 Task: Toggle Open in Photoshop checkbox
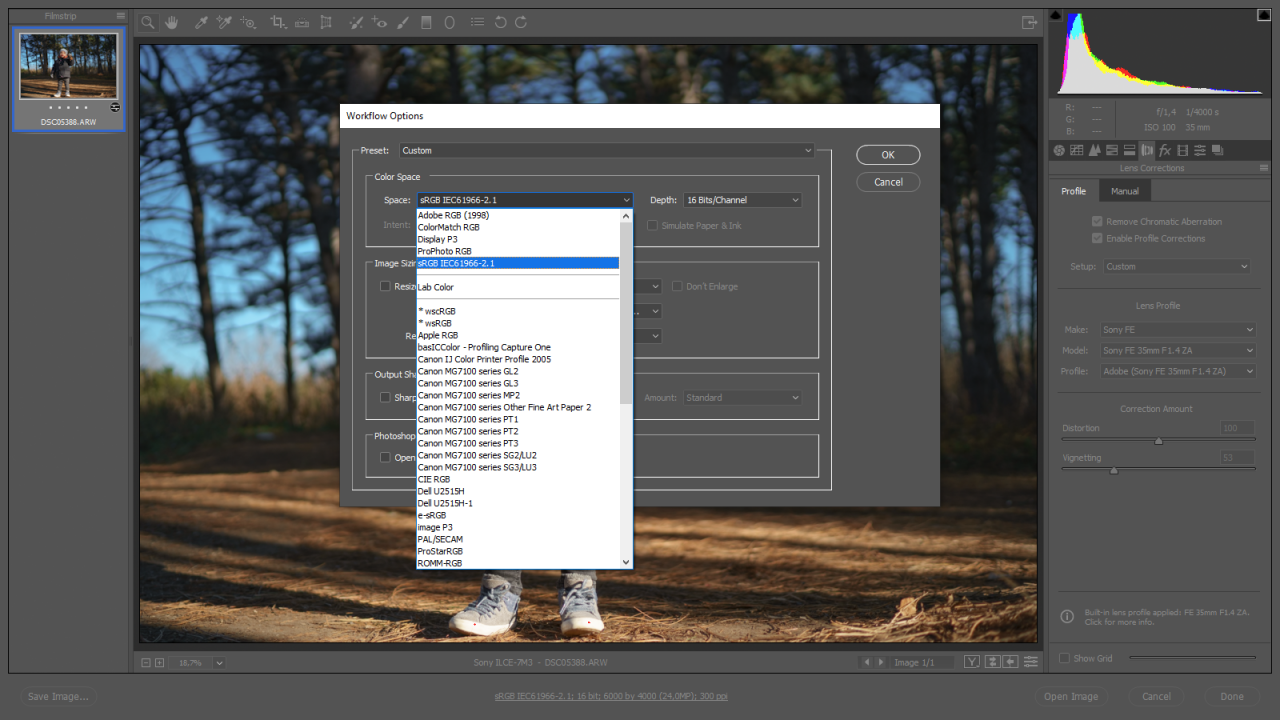click(x=385, y=457)
